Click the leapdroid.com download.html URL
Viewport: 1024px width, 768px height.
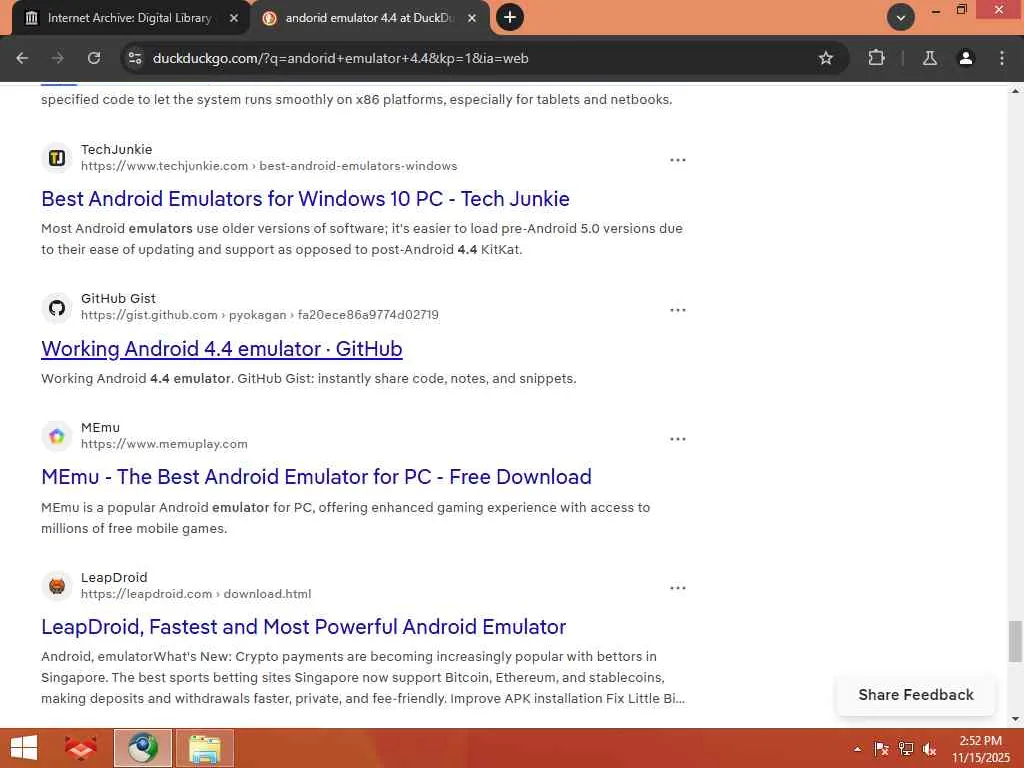[x=196, y=594]
